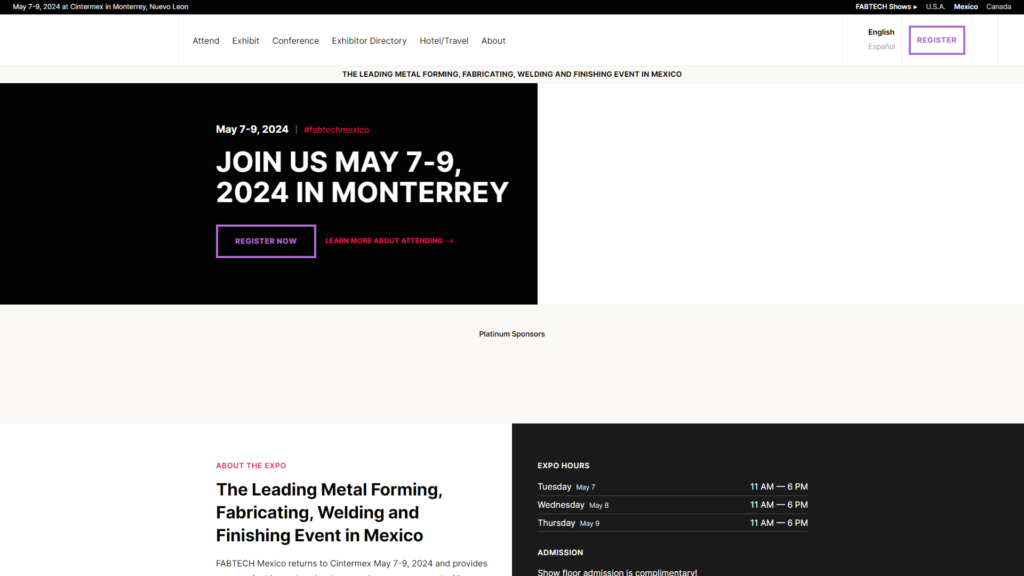
Task: Open the #fabtechmexico hashtag link
Action: (336, 130)
